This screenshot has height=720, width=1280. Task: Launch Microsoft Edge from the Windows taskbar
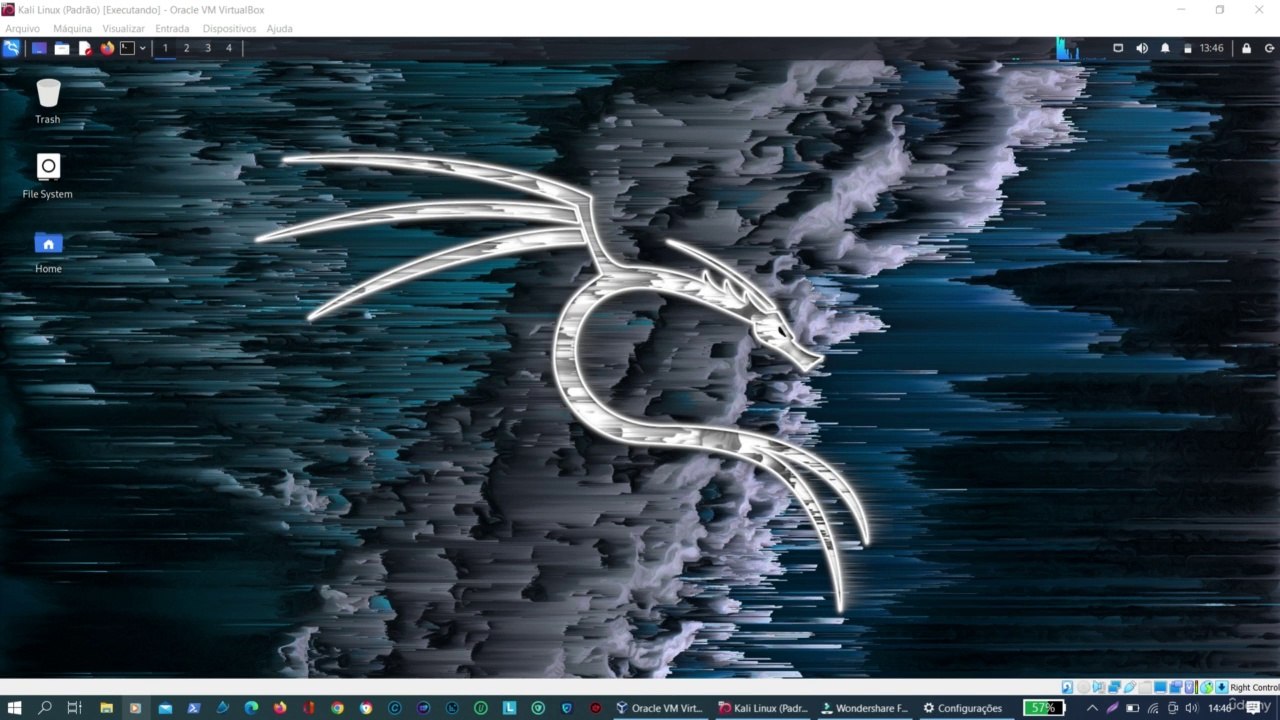(x=251, y=708)
